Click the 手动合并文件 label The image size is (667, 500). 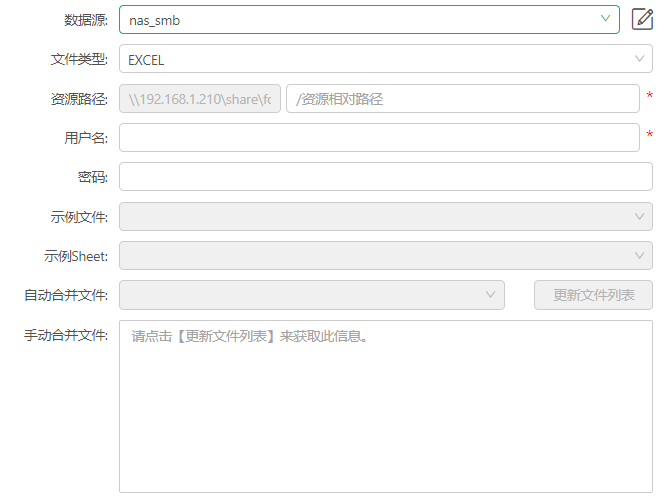pyautogui.click(x=66, y=335)
